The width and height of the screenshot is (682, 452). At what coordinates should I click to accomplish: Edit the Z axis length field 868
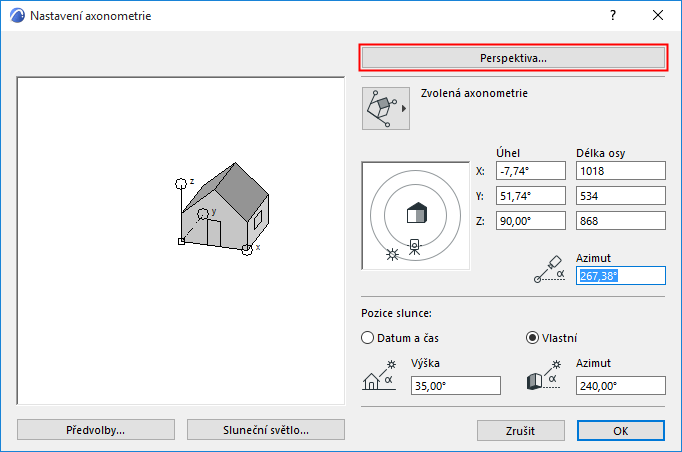(621, 221)
